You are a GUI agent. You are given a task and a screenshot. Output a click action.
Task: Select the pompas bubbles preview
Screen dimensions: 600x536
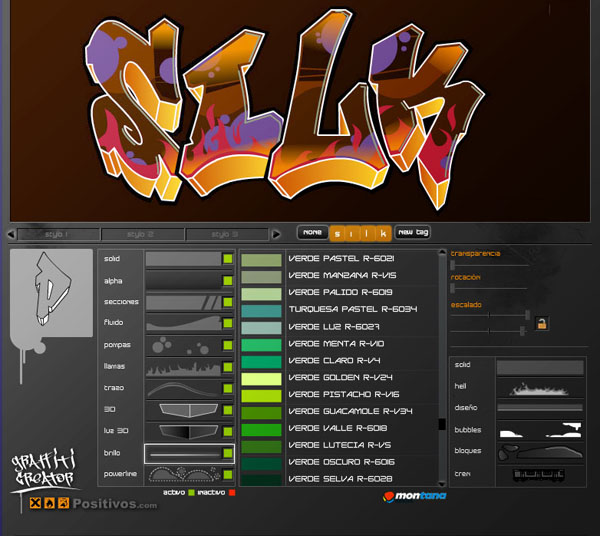click(x=183, y=345)
